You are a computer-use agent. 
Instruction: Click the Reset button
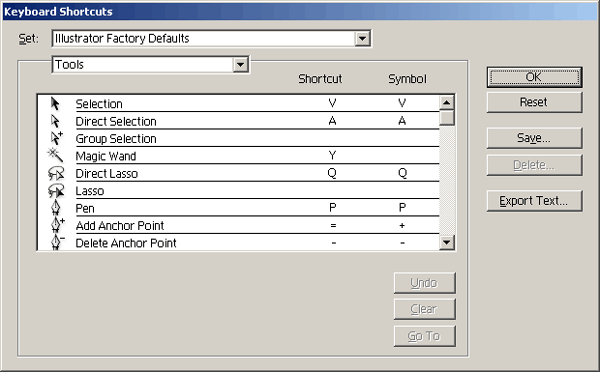[x=534, y=102]
